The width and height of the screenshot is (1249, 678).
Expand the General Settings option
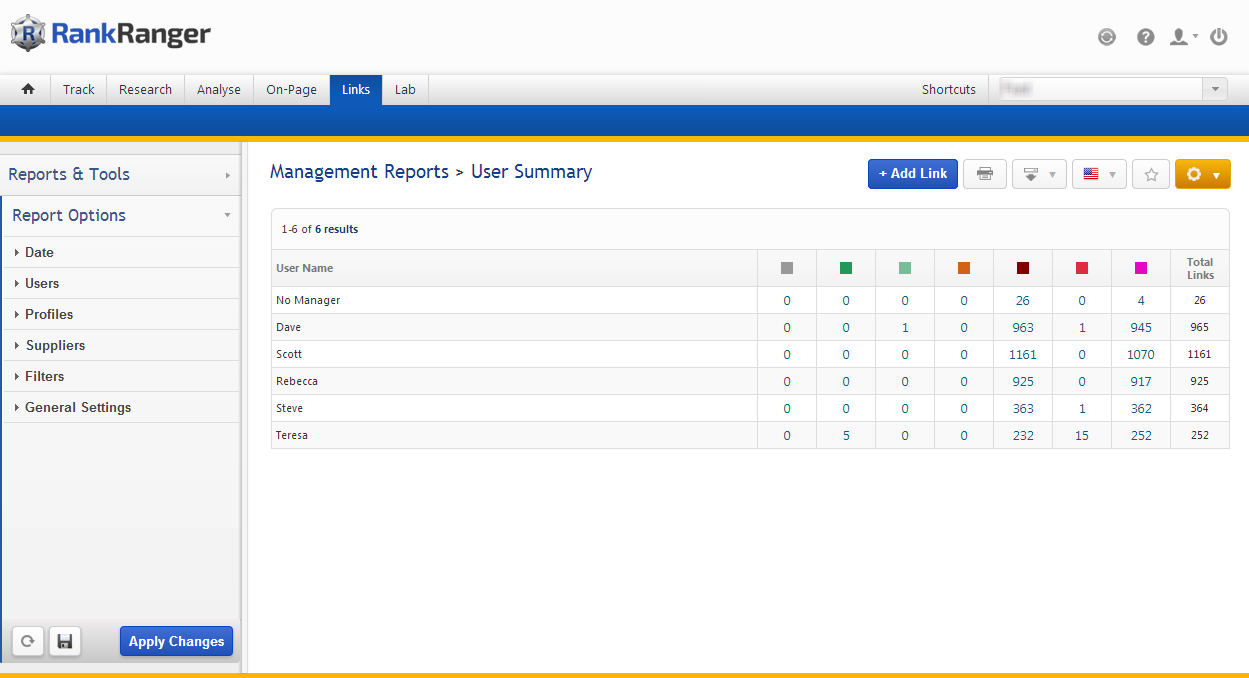point(78,407)
